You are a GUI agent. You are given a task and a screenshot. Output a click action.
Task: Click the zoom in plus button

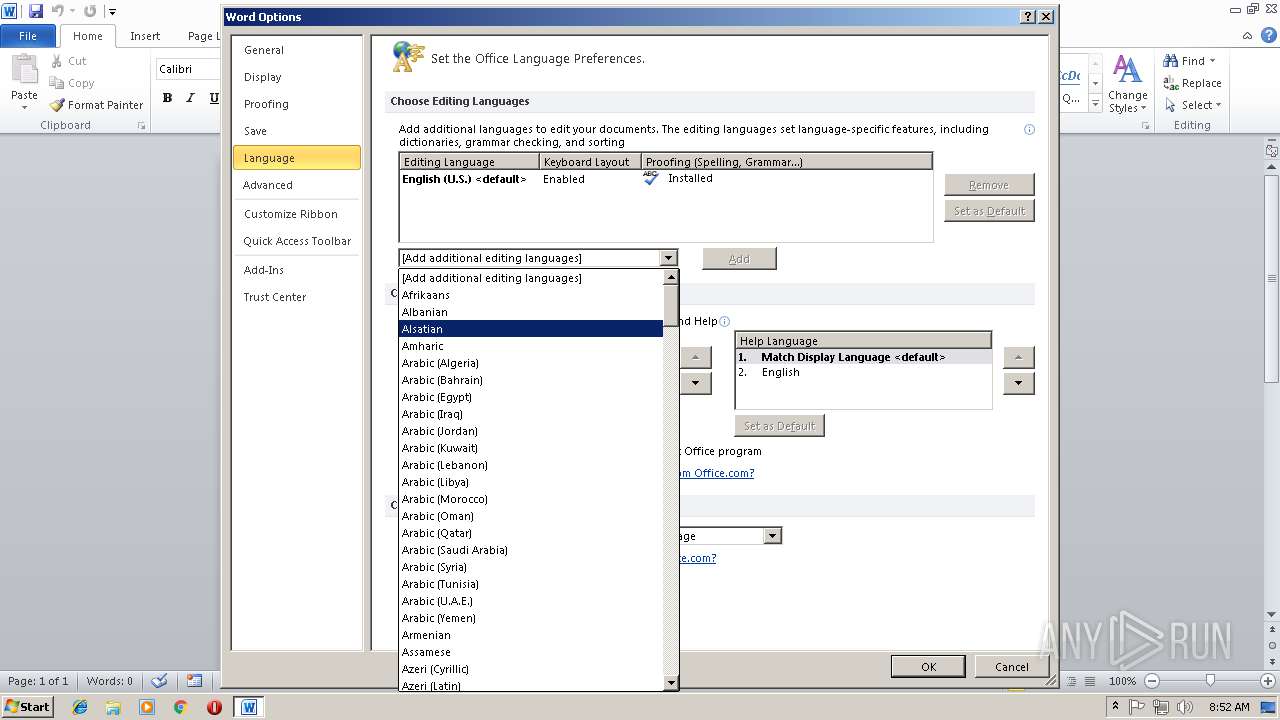point(1269,681)
